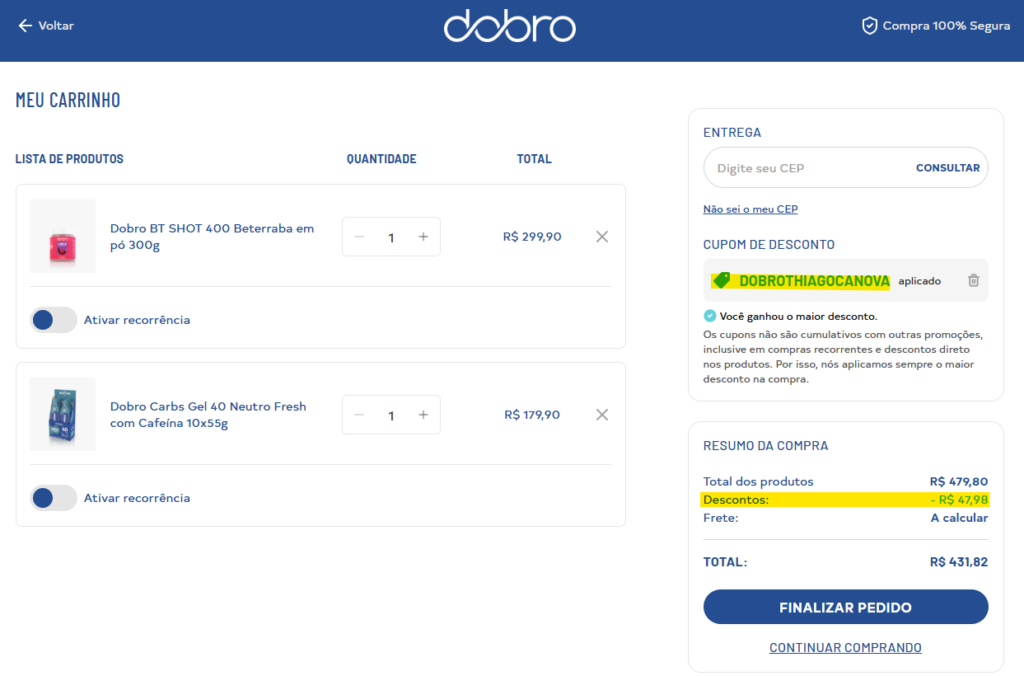Click the quantity value of Carbs Gel 40
The width and height of the screenshot is (1024, 676).
pyautogui.click(x=391, y=415)
